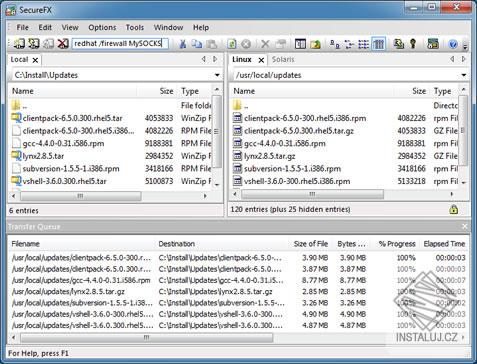This screenshot has height=364, width=477.
Task: Close the Local tab
Action: coord(35,60)
